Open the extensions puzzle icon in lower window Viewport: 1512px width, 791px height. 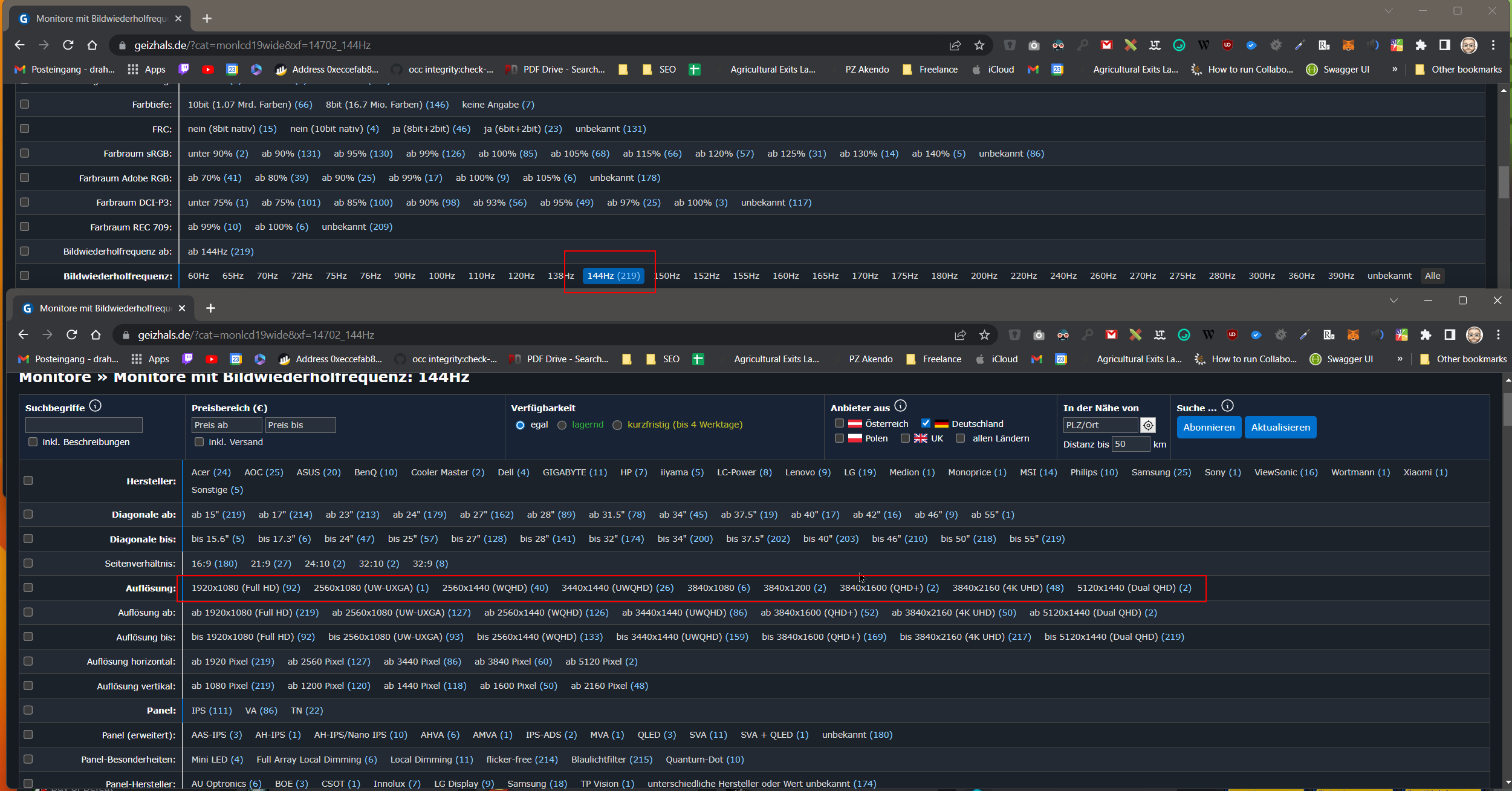[1426, 335]
